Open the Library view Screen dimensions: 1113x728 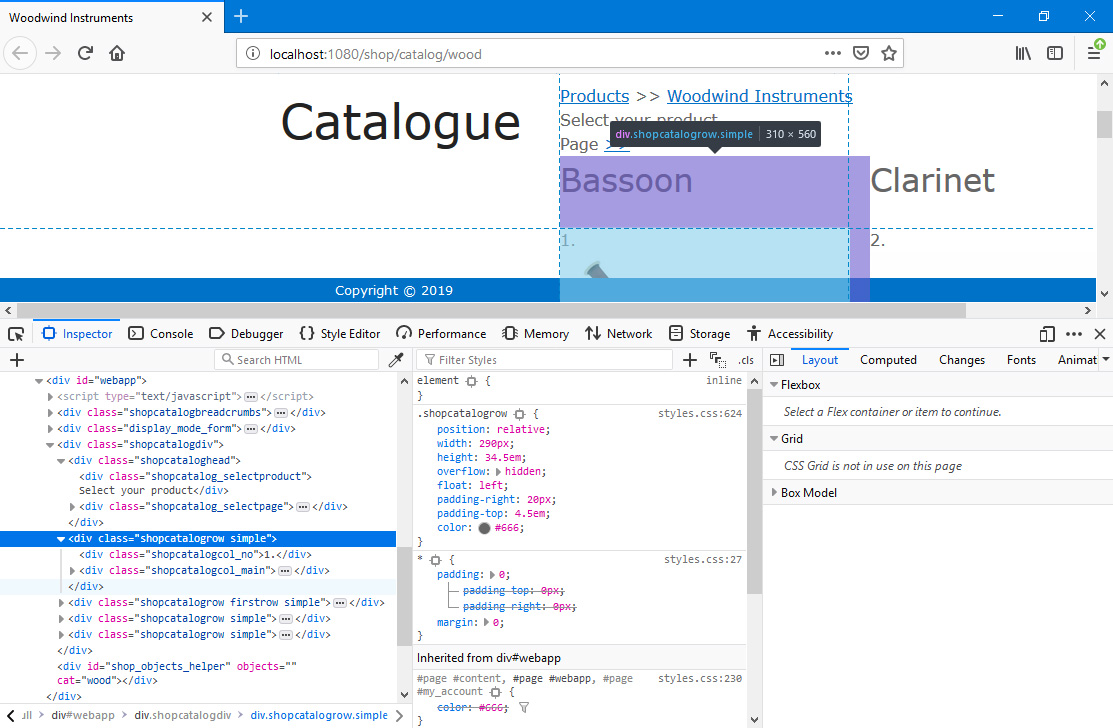pyautogui.click(x=1023, y=53)
